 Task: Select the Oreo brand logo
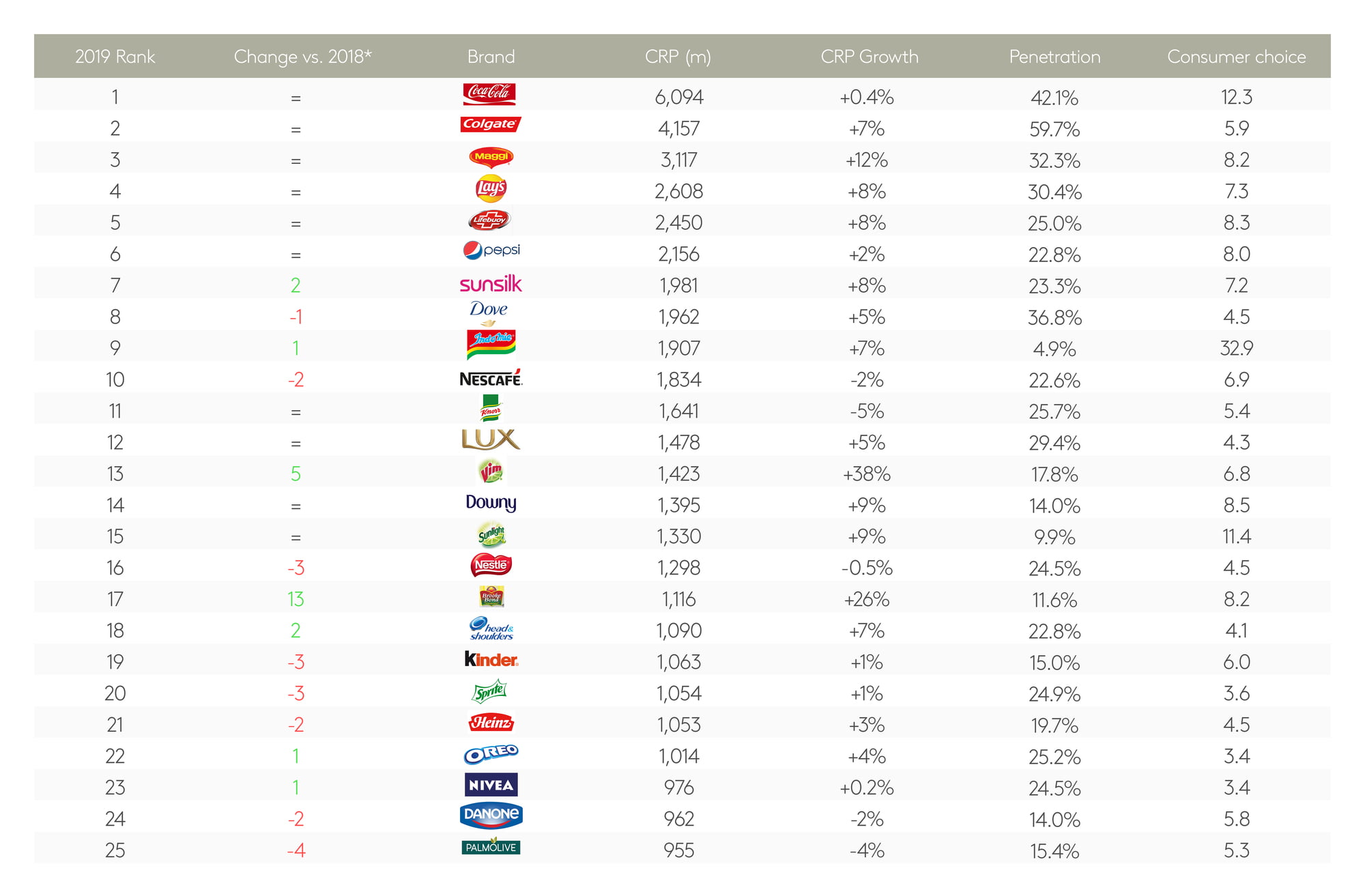[491, 754]
